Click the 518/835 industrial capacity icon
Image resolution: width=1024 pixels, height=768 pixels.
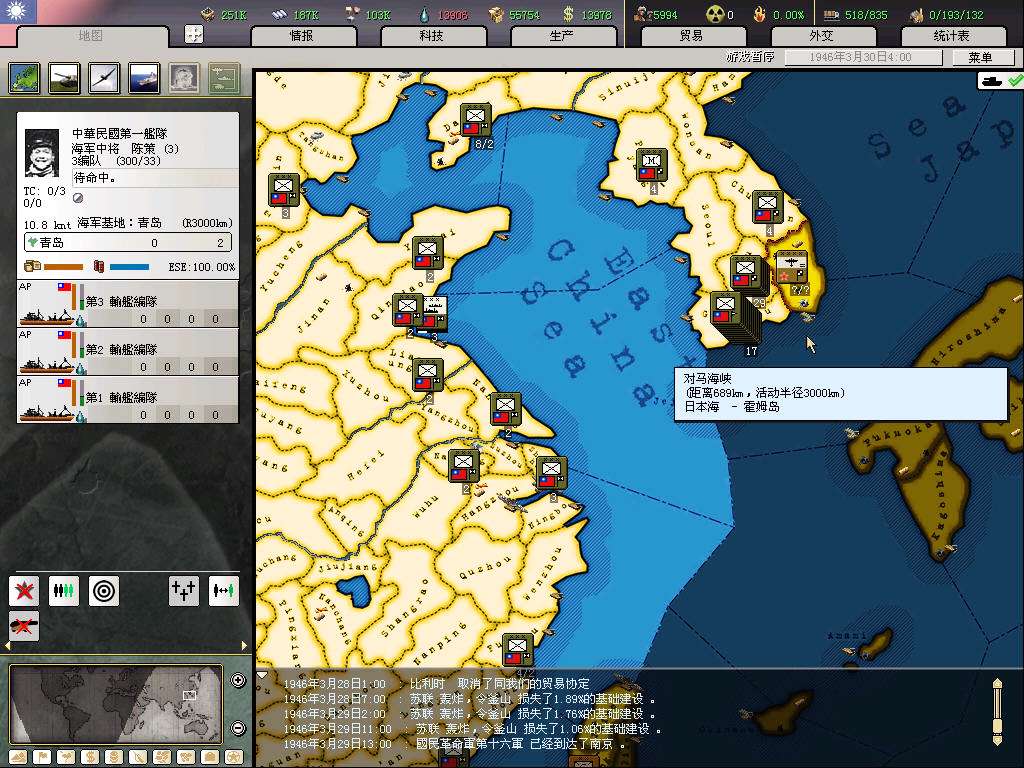[831, 14]
